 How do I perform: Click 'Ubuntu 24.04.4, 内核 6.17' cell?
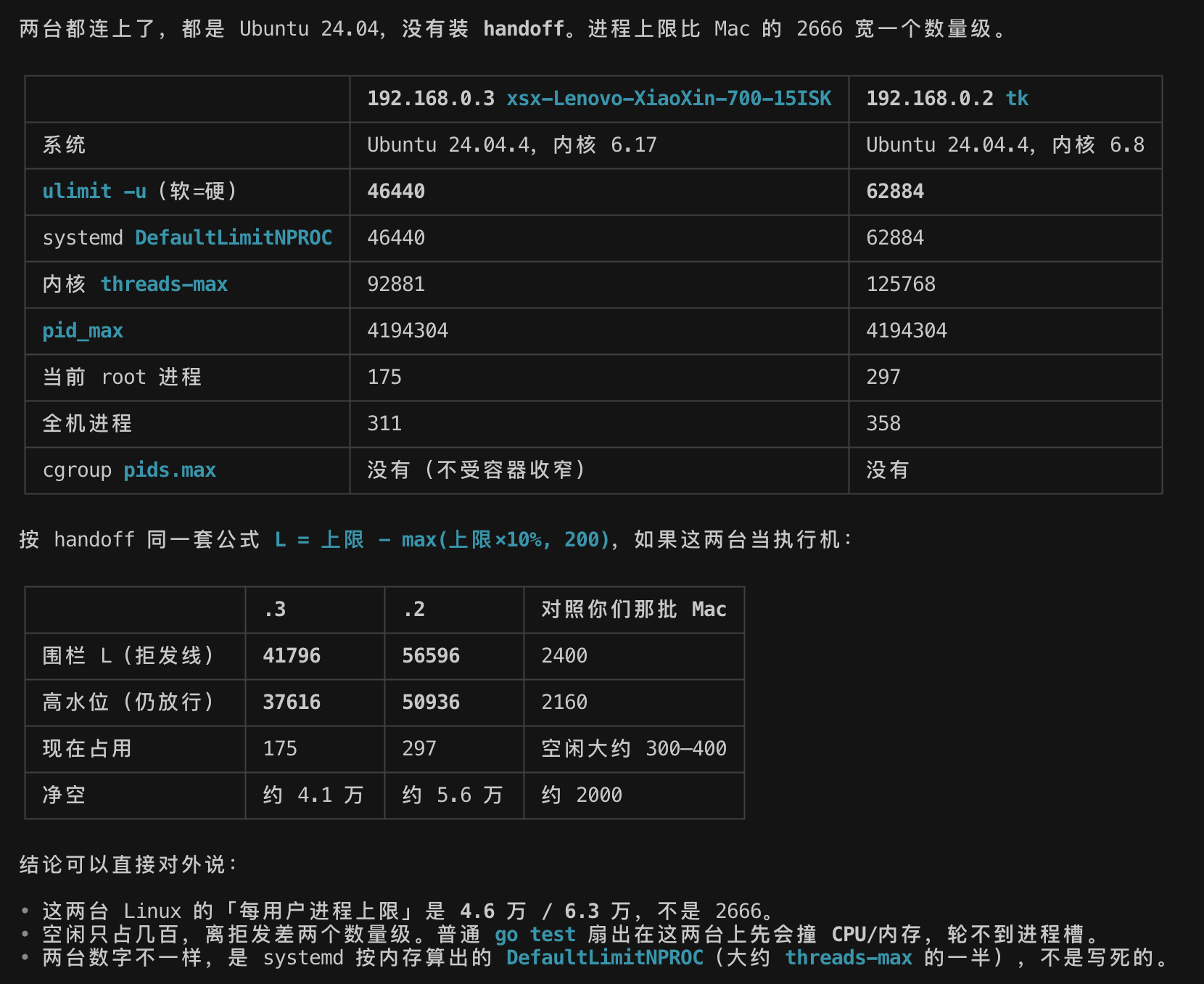point(512,145)
